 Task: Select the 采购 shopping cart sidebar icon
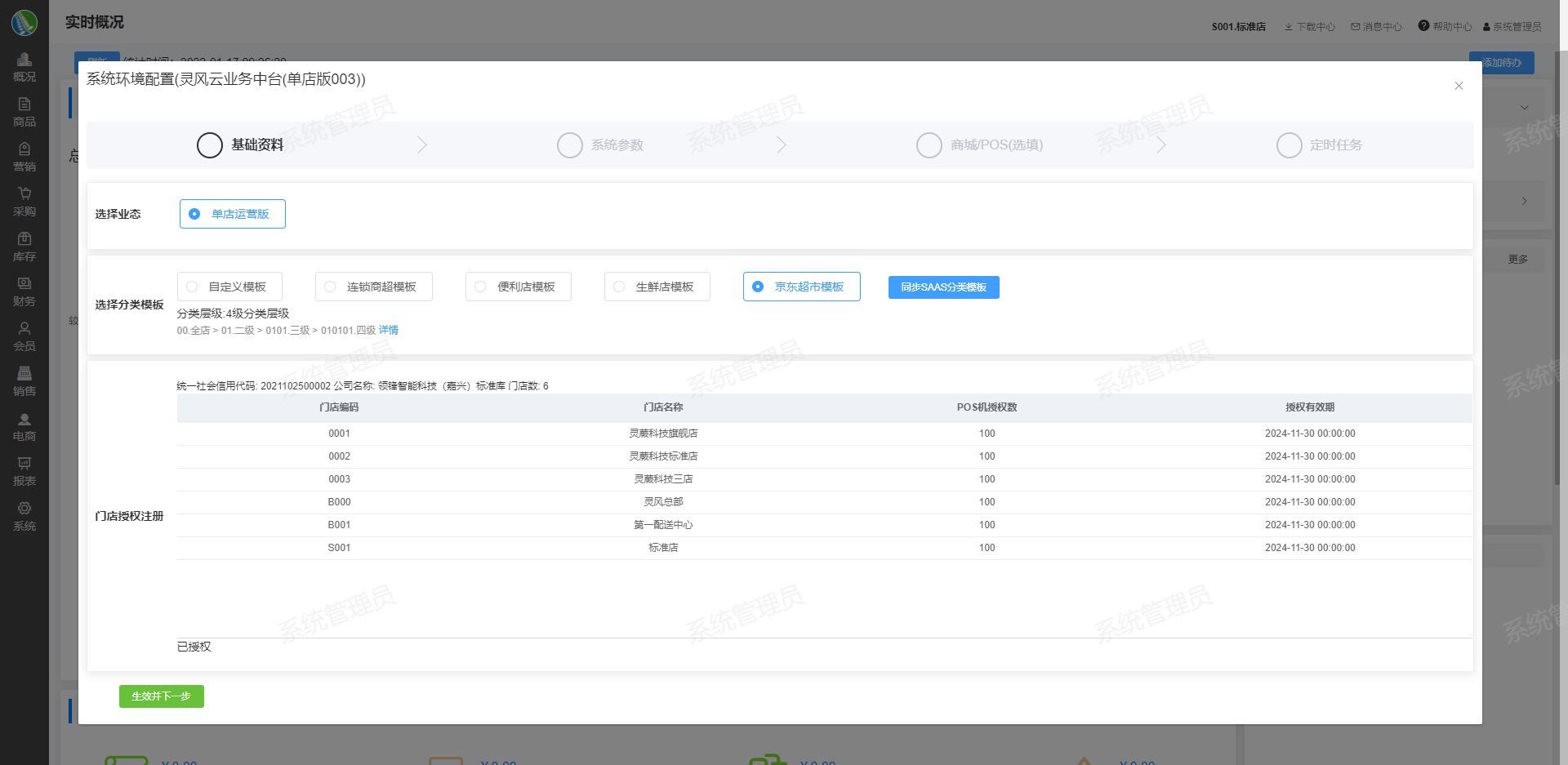coord(24,202)
